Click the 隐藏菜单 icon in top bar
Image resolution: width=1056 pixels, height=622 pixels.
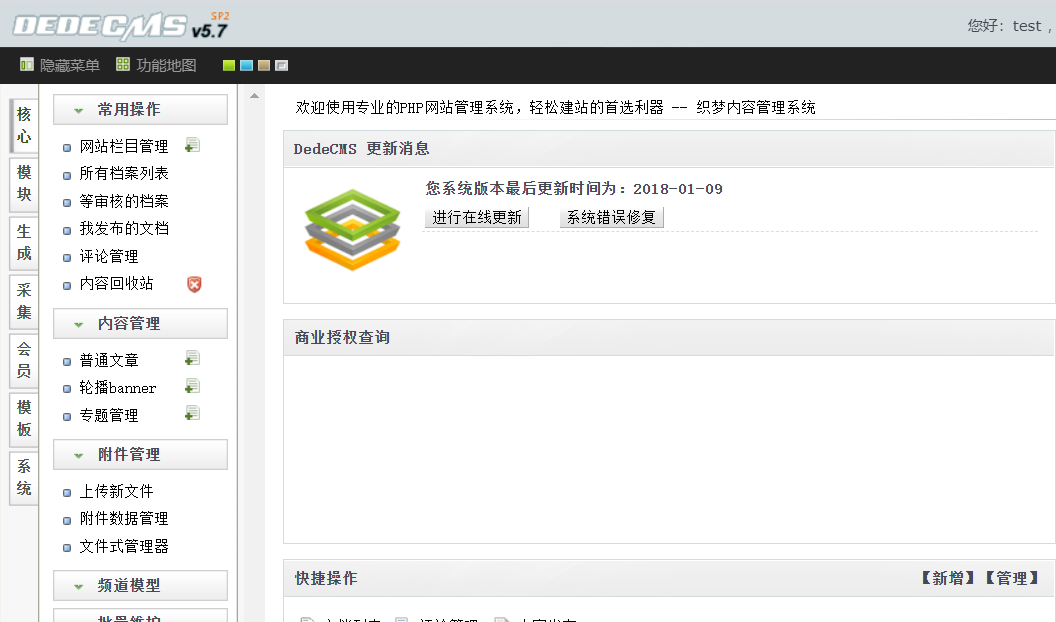click(27, 65)
